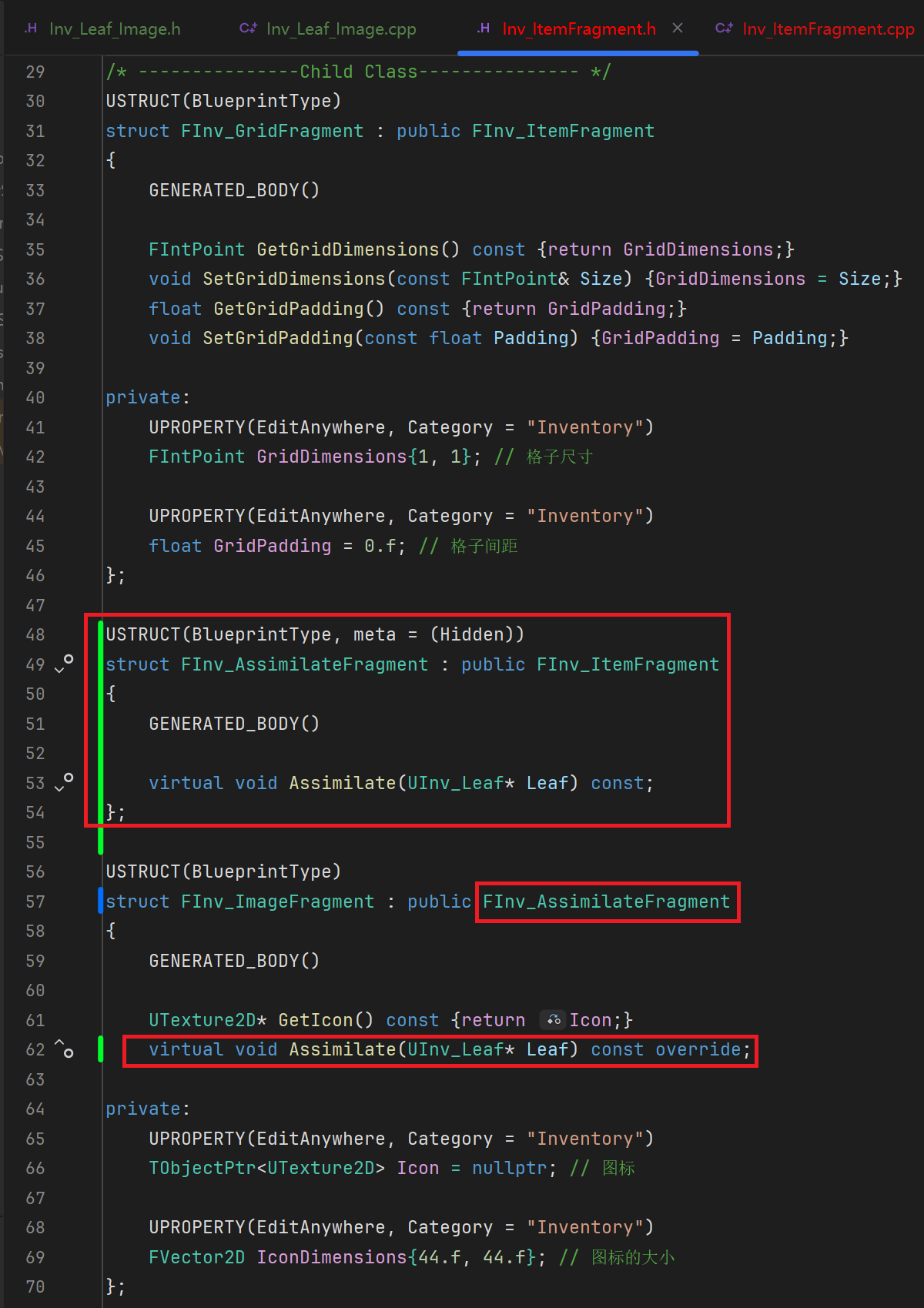Viewport: 924px width, 1308px height.
Task: Click line number 31 in the gutter
Action: pos(35,131)
